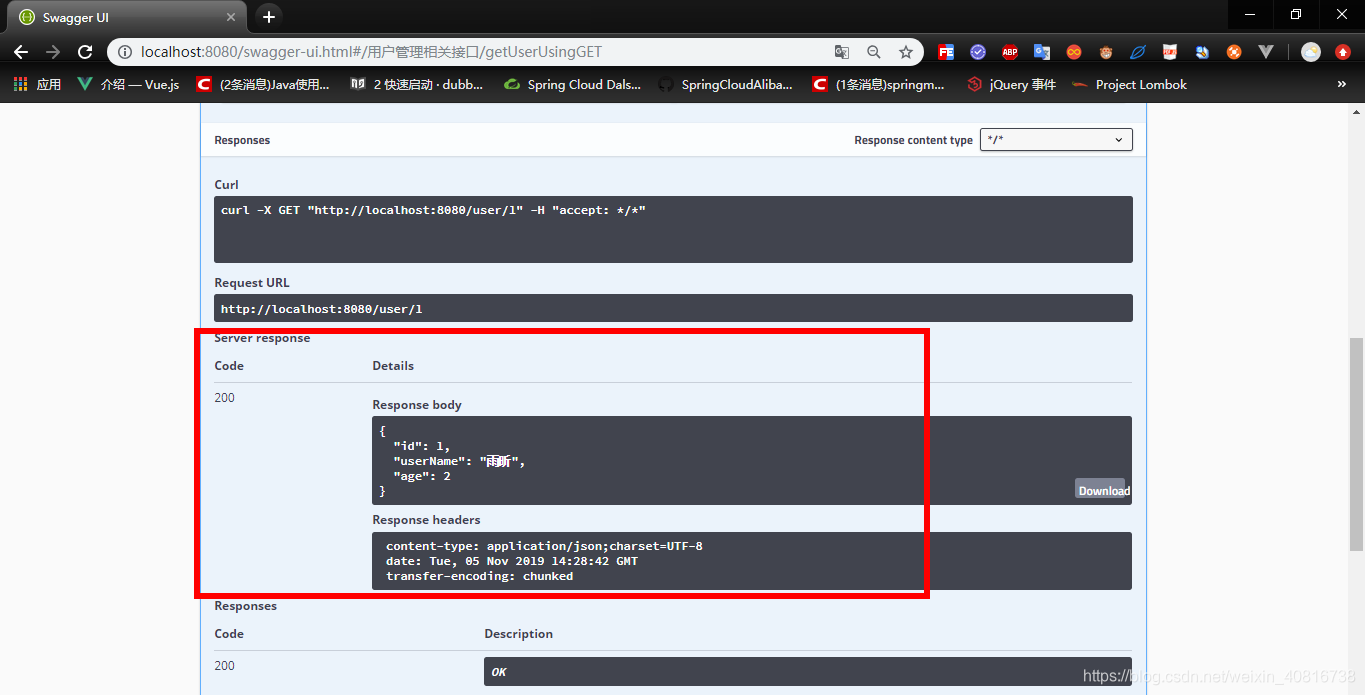Click the translate page icon in address bar
The height and width of the screenshot is (695, 1365).
842,52
